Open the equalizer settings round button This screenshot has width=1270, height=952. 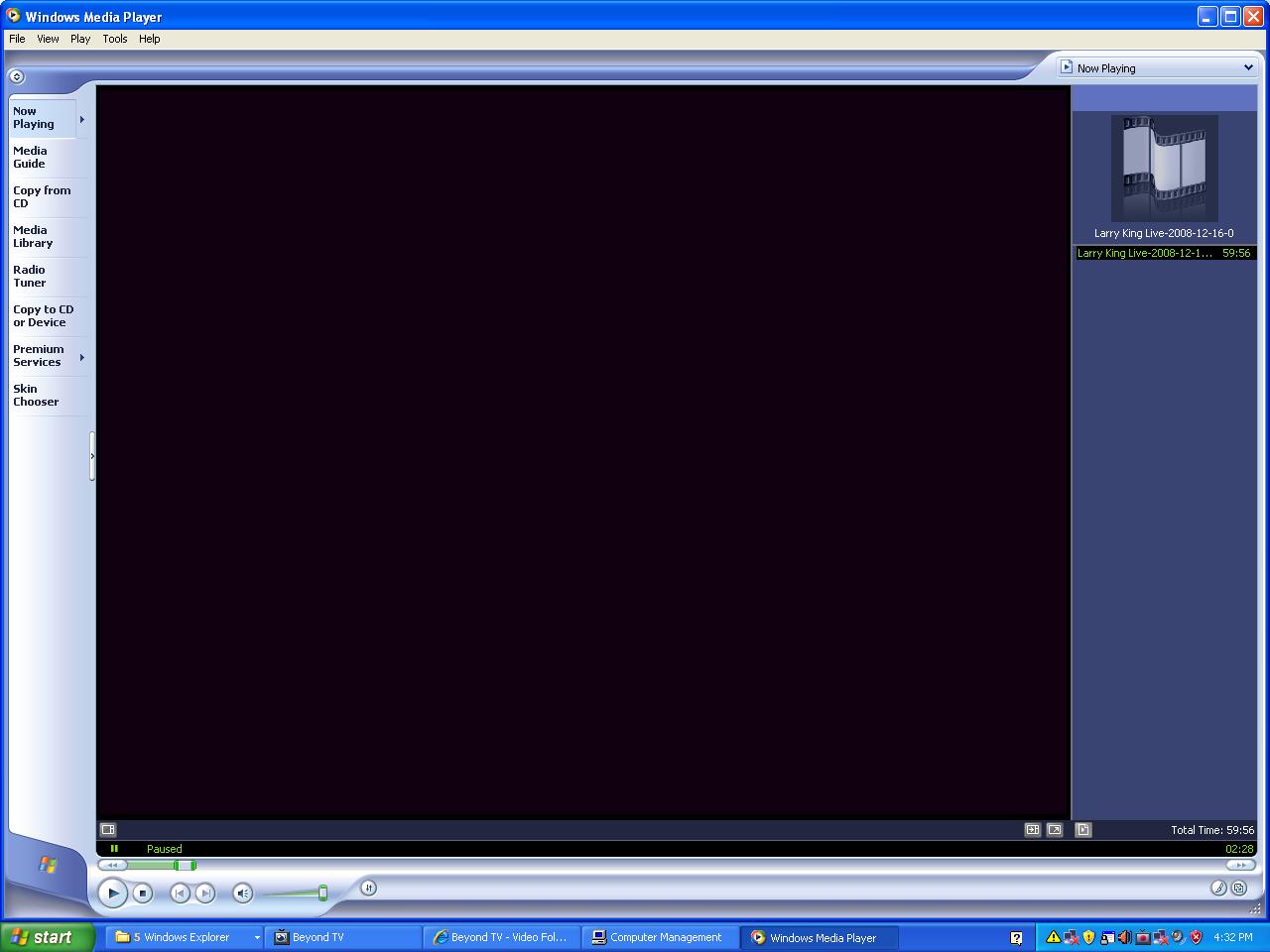pyautogui.click(x=368, y=888)
